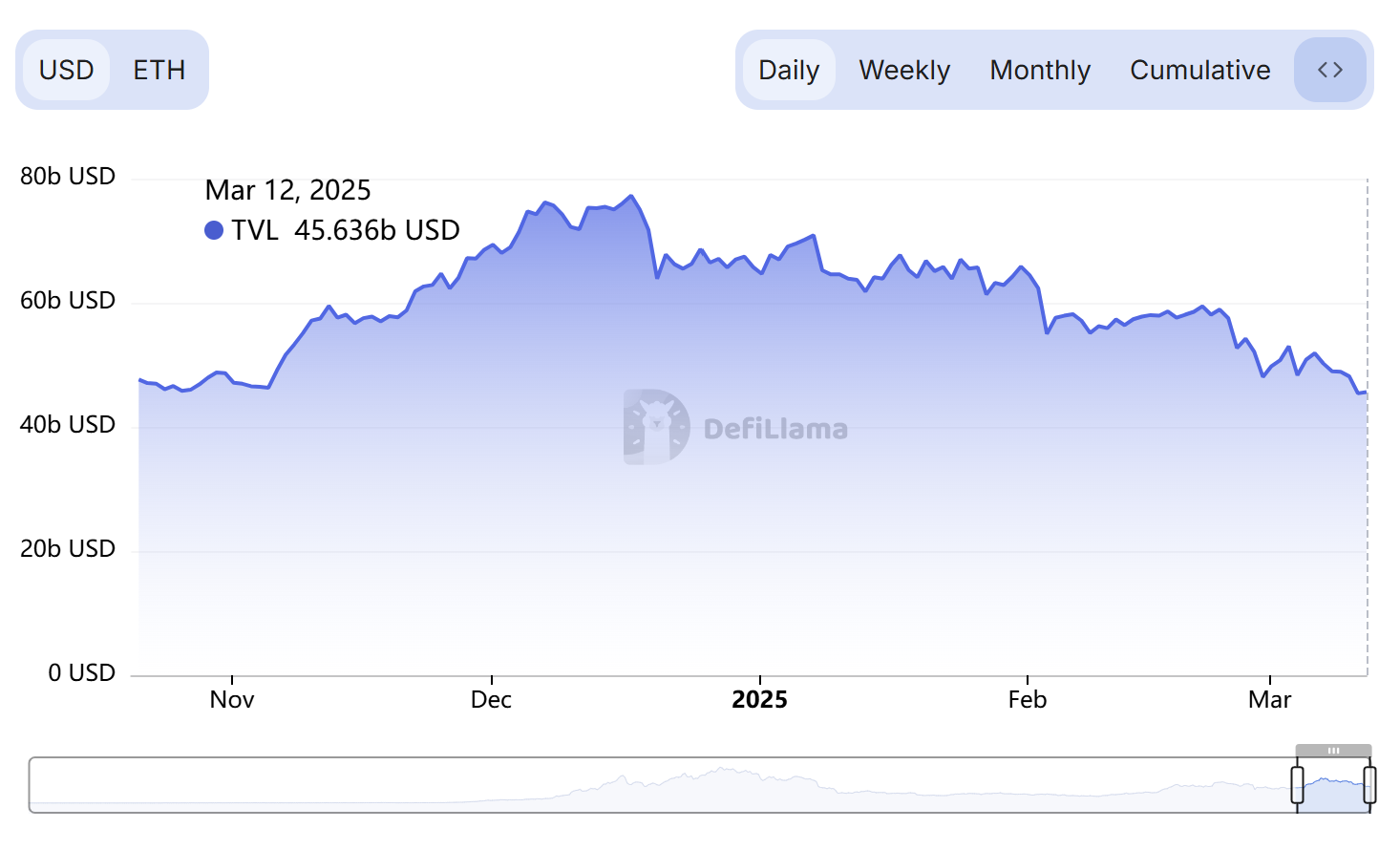Image resolution: width=1400 pixels, height=850 pixels.
Task: Click the right handle of the range slider
Action: (1369, 784)
